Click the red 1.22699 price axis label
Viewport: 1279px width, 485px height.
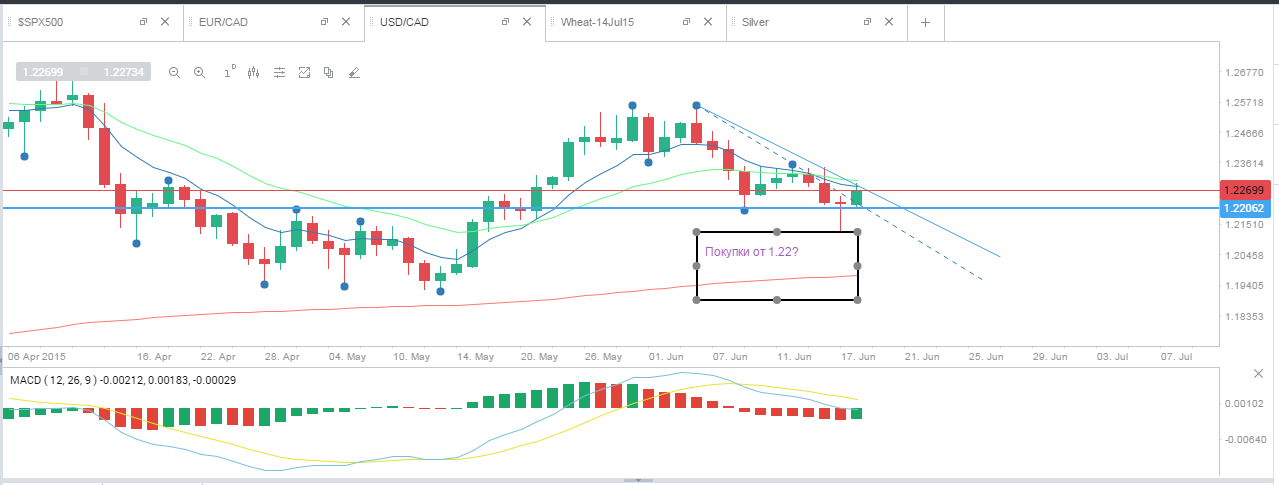pyautogui.click(x=1243, y=190)
